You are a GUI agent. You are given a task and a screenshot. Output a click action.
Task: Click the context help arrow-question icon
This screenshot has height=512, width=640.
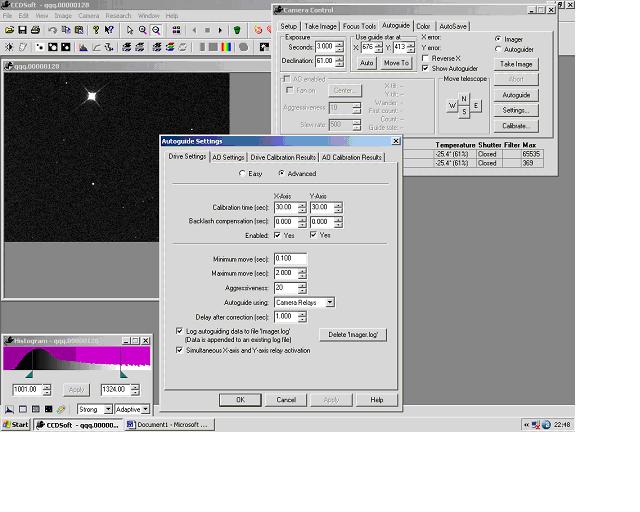tap(109, 30)
